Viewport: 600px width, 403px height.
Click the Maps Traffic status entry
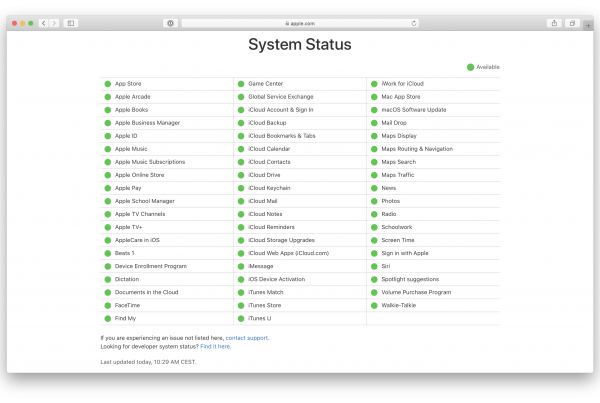coord(398,175)
